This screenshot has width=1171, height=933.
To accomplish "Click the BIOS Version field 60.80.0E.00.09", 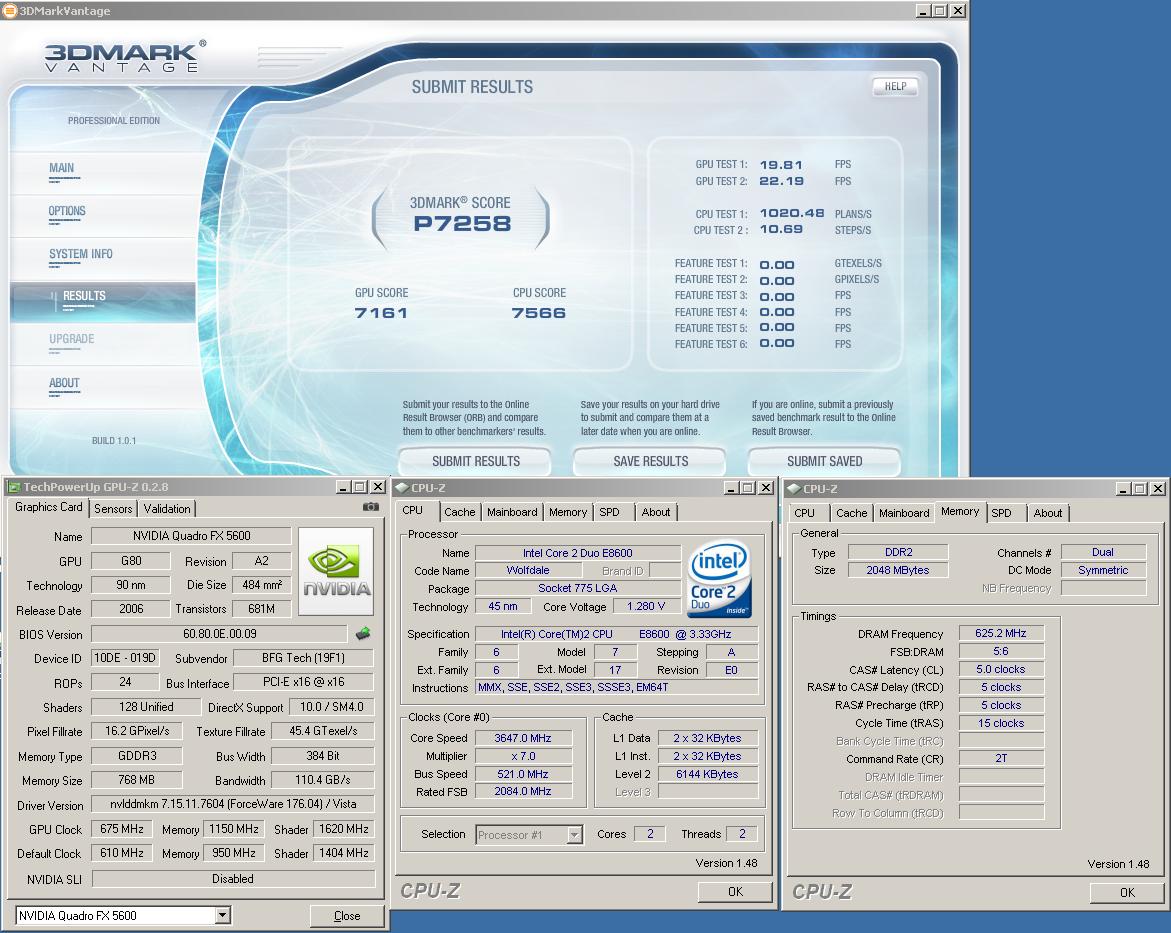I will [x=219, y=634].
